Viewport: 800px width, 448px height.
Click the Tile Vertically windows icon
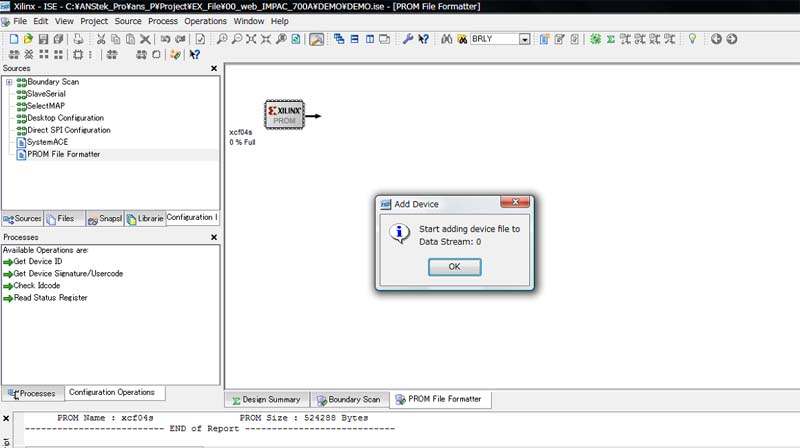click(370, 39)
